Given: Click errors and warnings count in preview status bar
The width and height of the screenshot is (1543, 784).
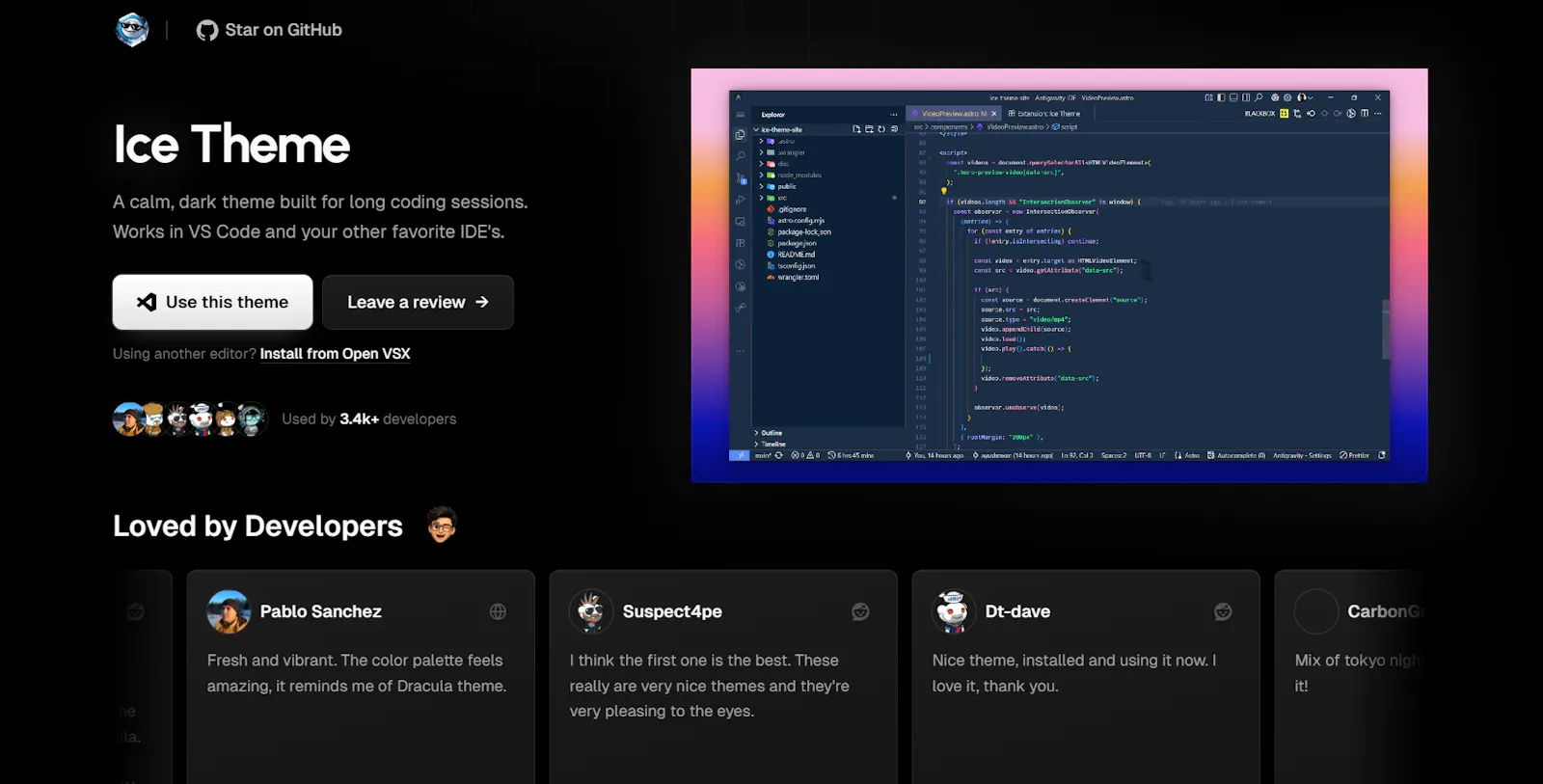Looking at the screenshot, I should [805, 455].
